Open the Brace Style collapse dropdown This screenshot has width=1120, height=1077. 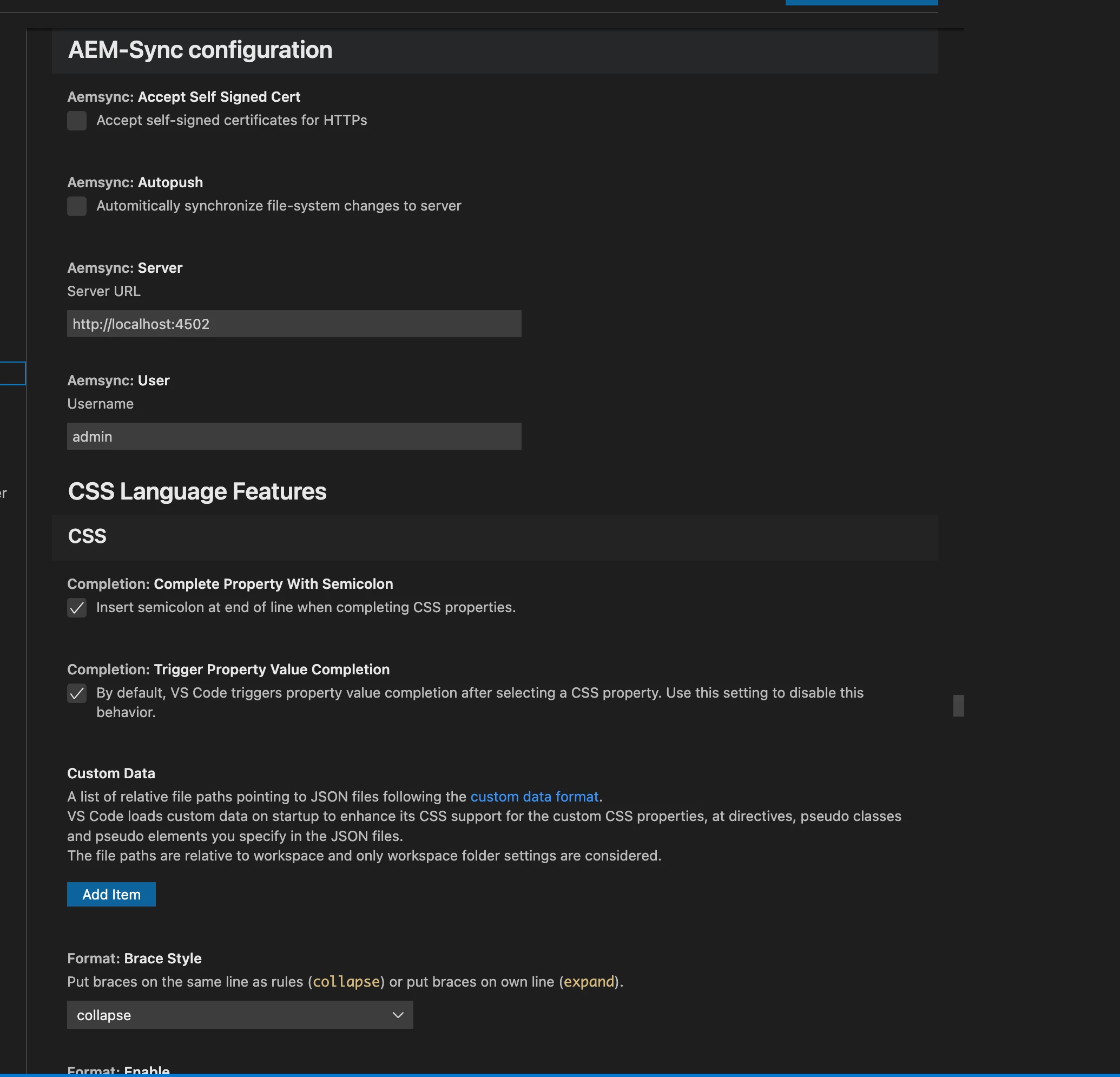tap(240, 1015)
